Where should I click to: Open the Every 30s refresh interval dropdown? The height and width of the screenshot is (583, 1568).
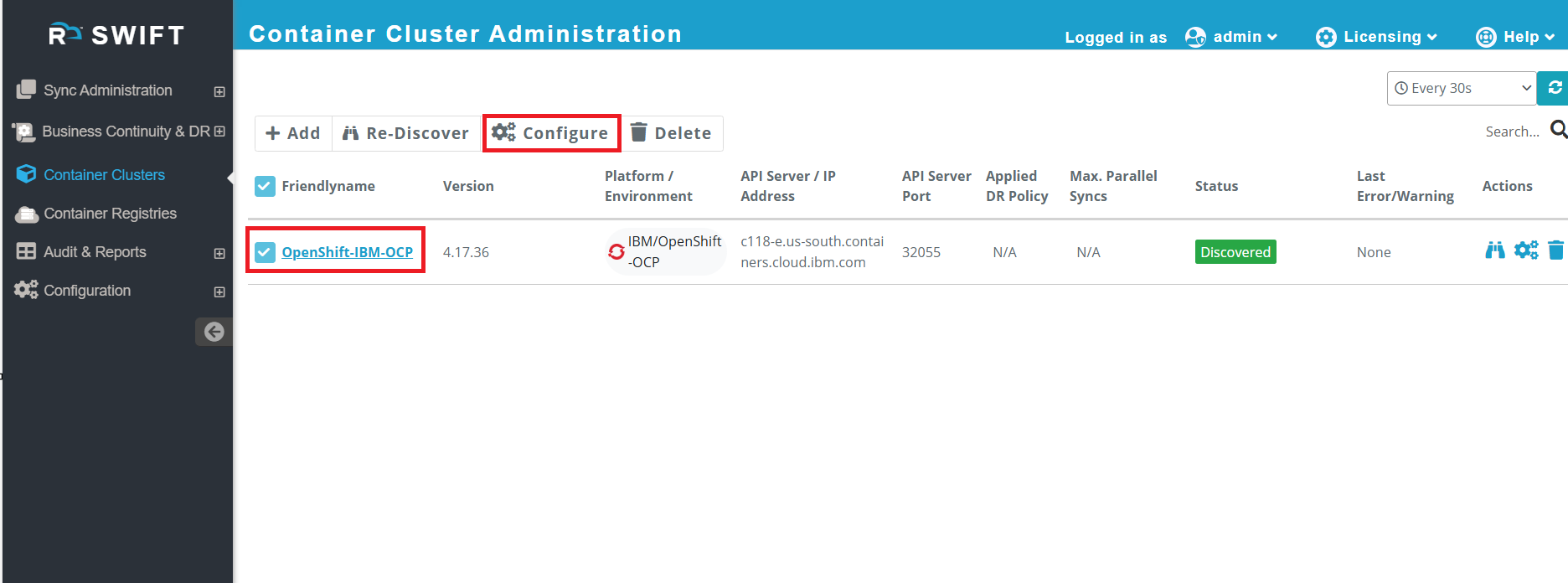coord(1462,88)
